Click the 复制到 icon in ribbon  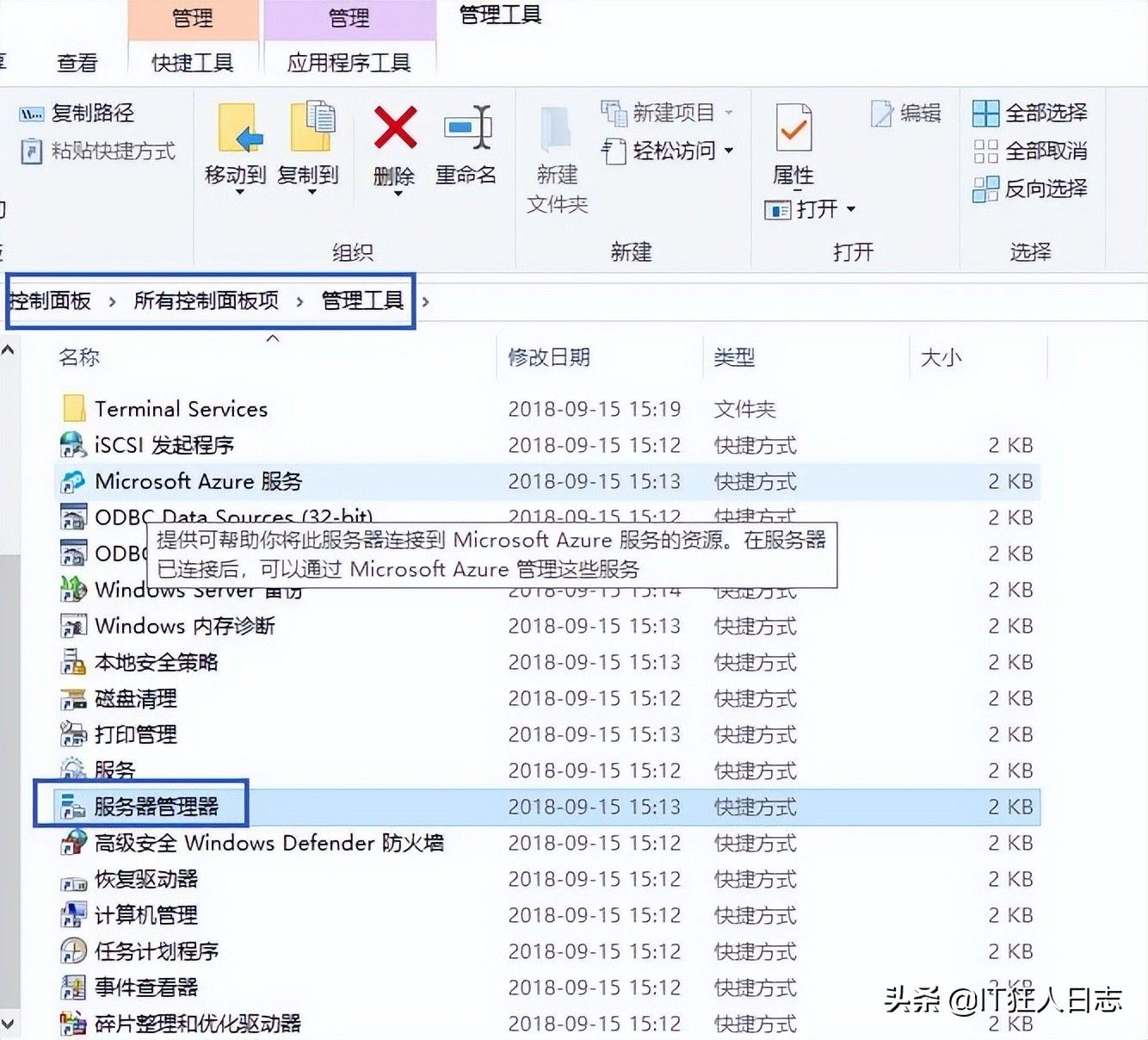pyautogui.click(x=310, y=129)
